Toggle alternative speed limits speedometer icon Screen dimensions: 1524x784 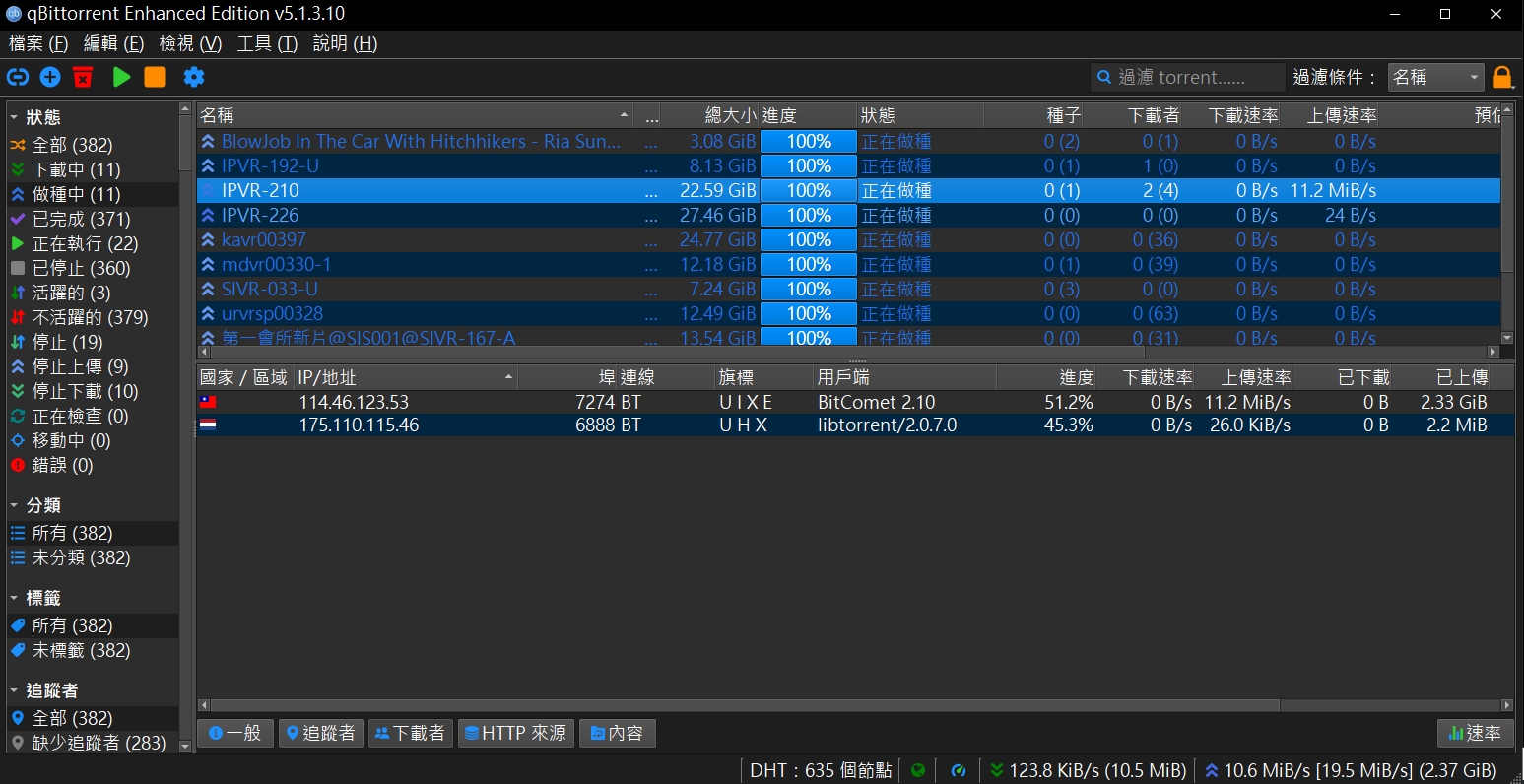coord(959,770)
